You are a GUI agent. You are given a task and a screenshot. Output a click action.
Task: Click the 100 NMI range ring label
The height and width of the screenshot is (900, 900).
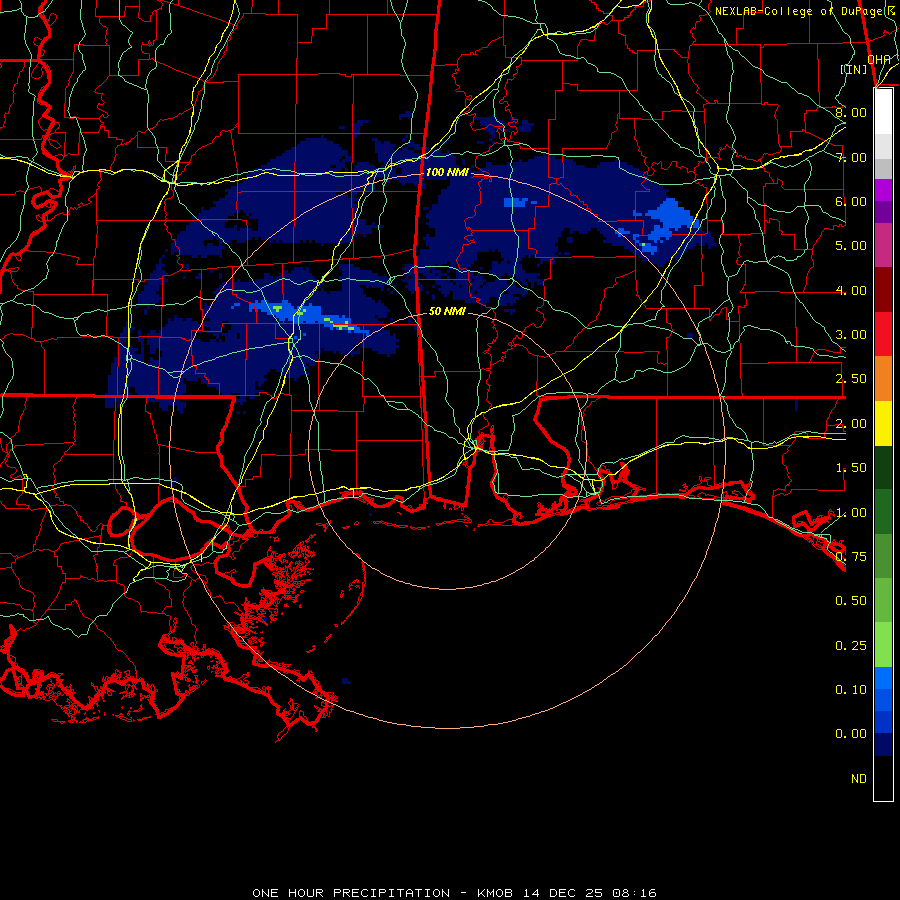pos(447,172)
